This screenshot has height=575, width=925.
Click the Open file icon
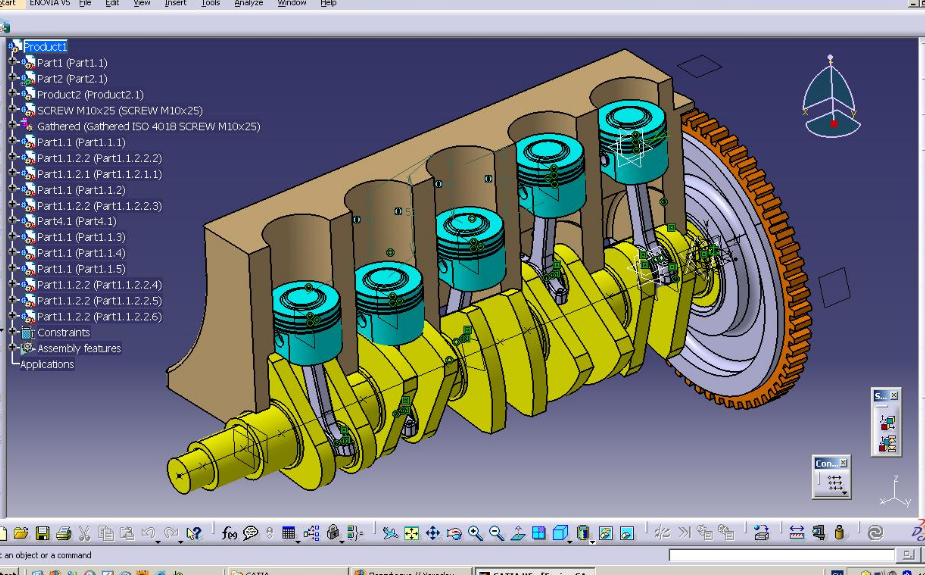(x=23, y=534)
